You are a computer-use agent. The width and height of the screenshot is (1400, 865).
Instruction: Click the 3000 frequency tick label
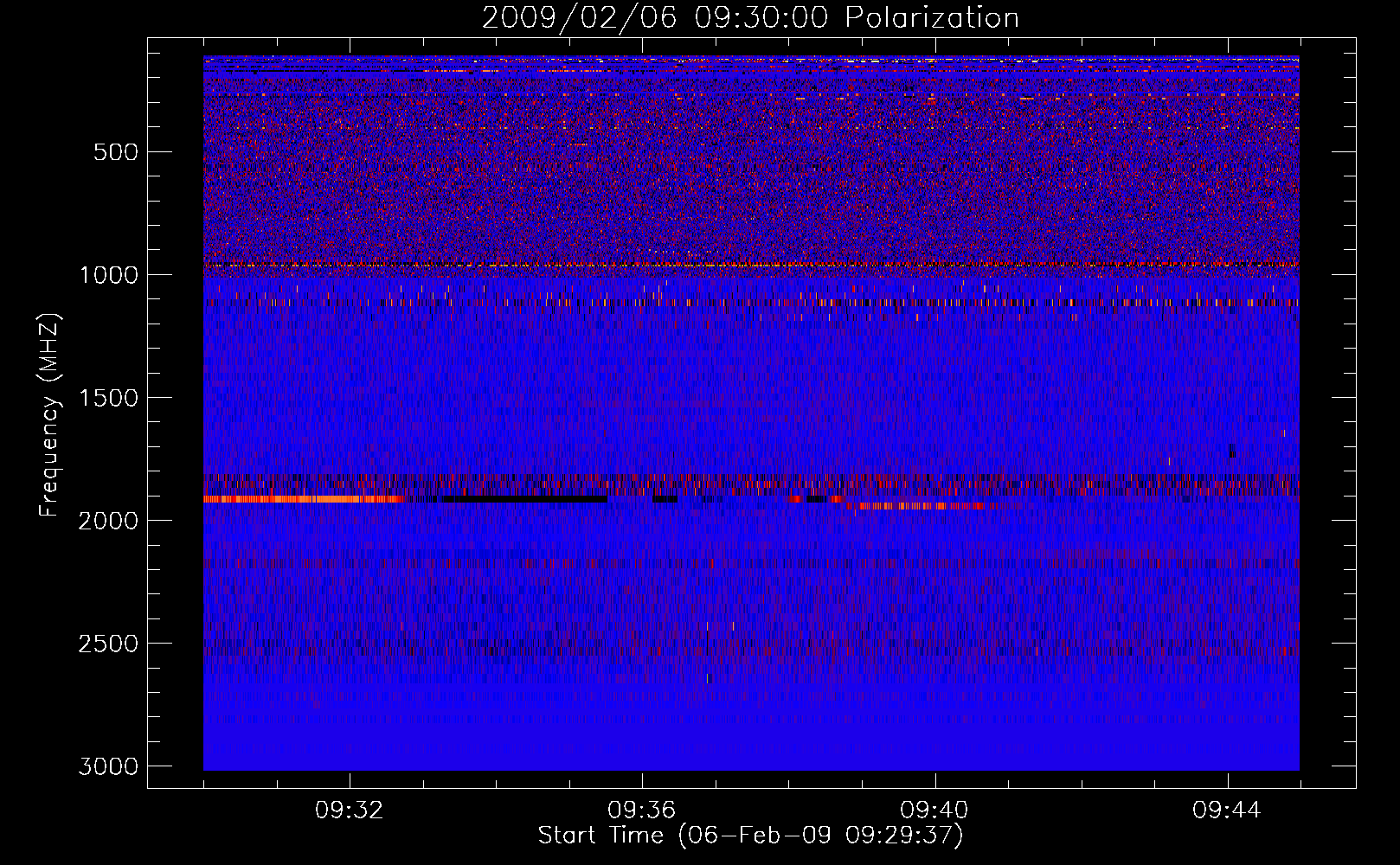(108, 766)
